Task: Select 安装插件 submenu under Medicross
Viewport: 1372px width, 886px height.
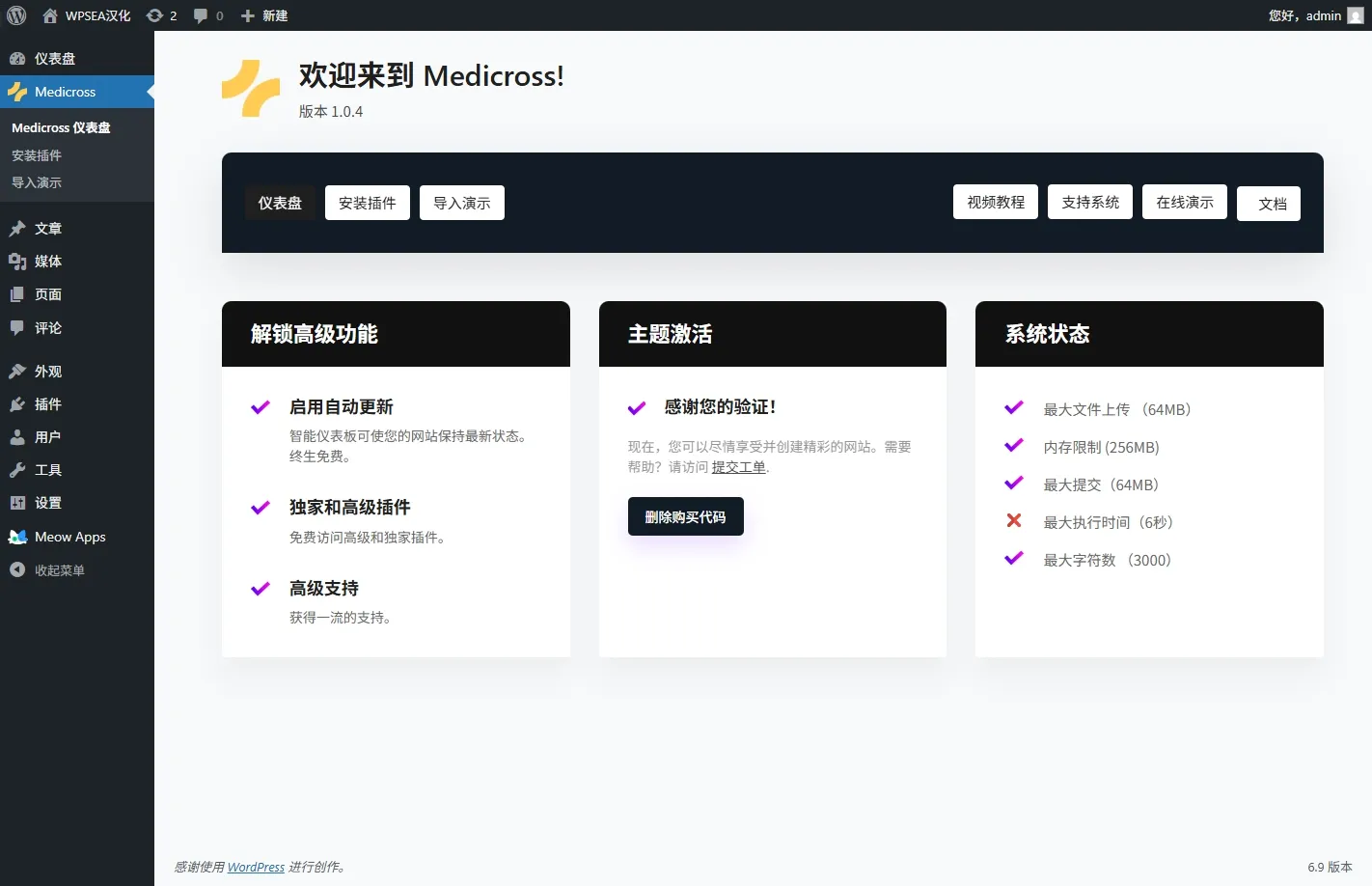Action: pos(37,155)
